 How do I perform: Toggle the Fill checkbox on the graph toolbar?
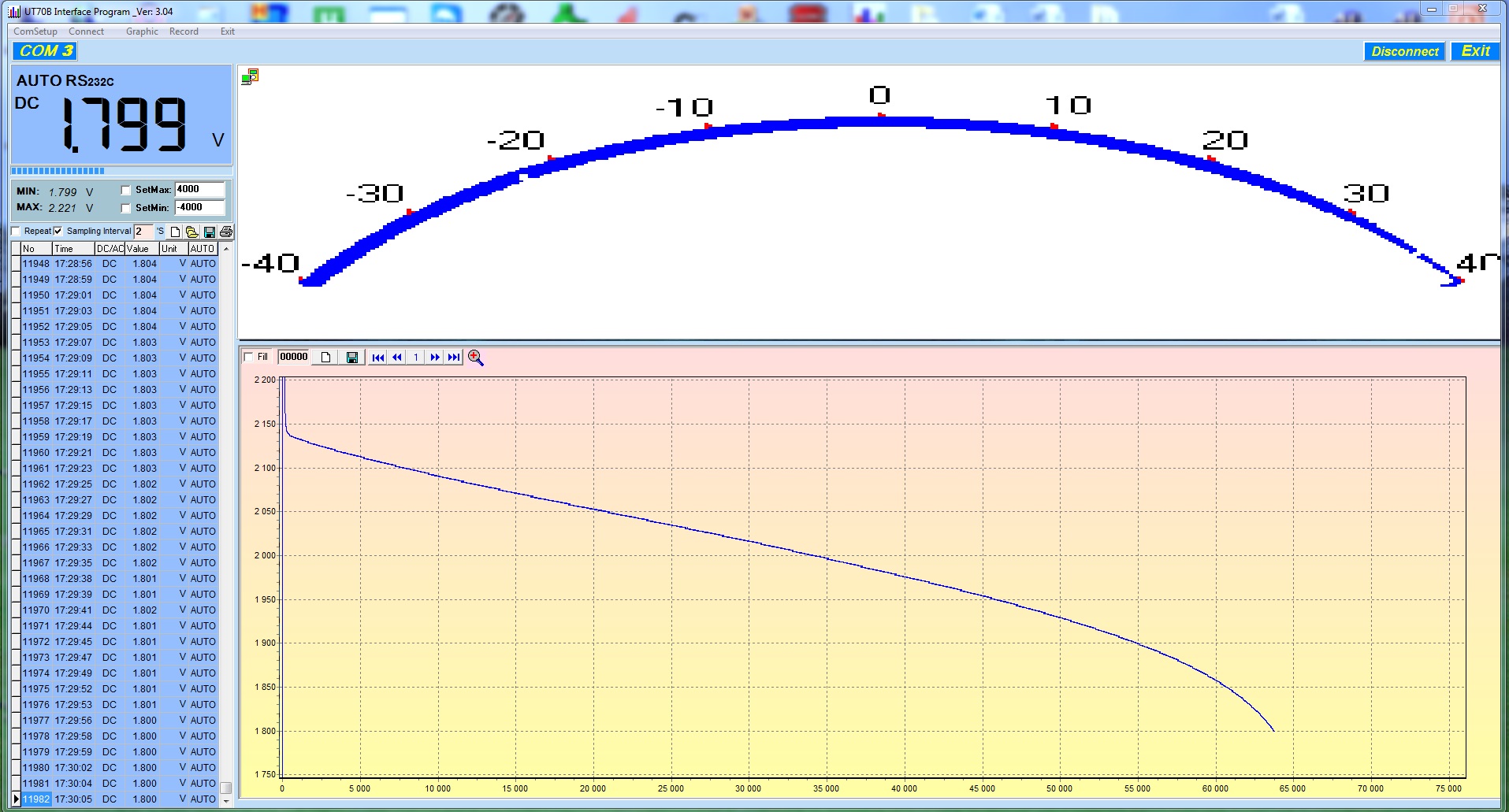(x=249, y=357)
